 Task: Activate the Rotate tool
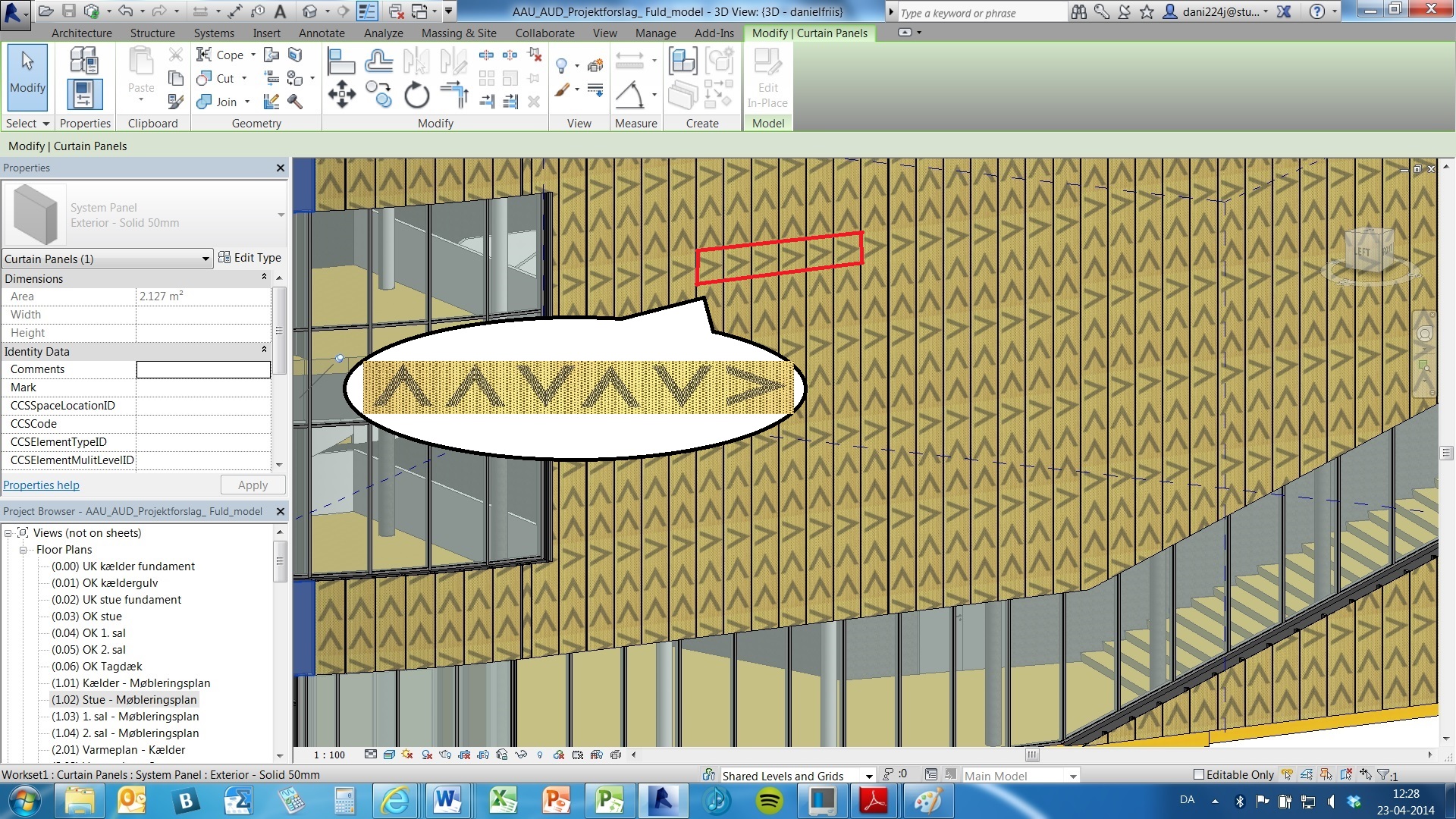(x=416, y=96)
